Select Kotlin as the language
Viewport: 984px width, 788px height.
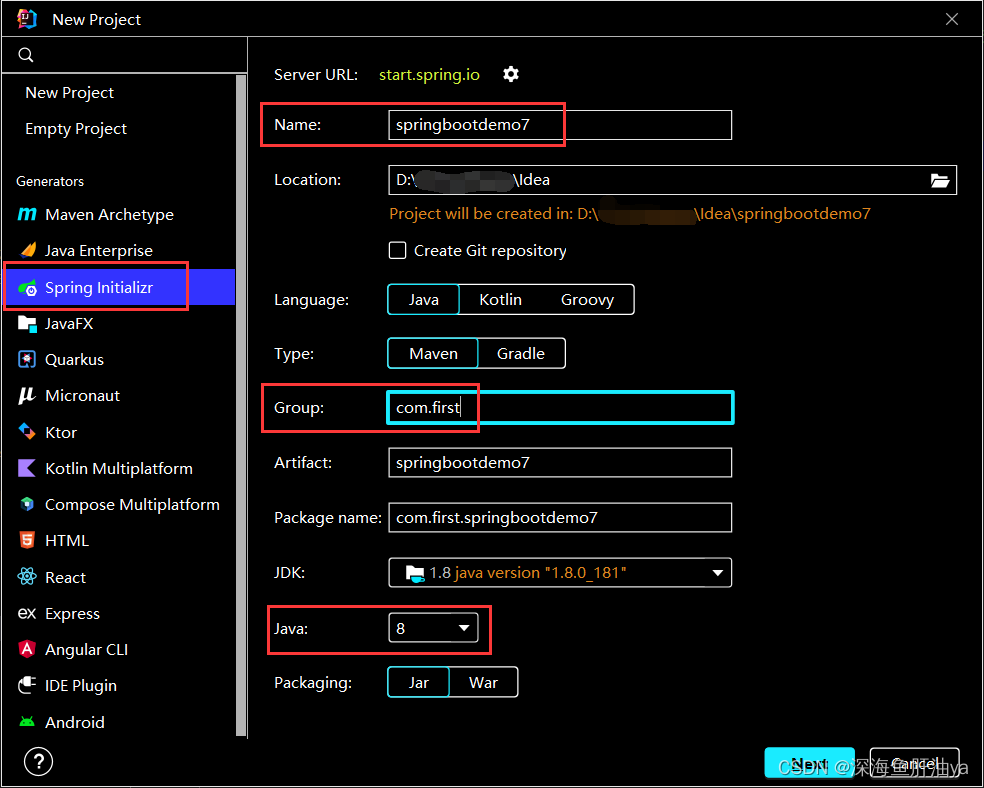point(500,300)
